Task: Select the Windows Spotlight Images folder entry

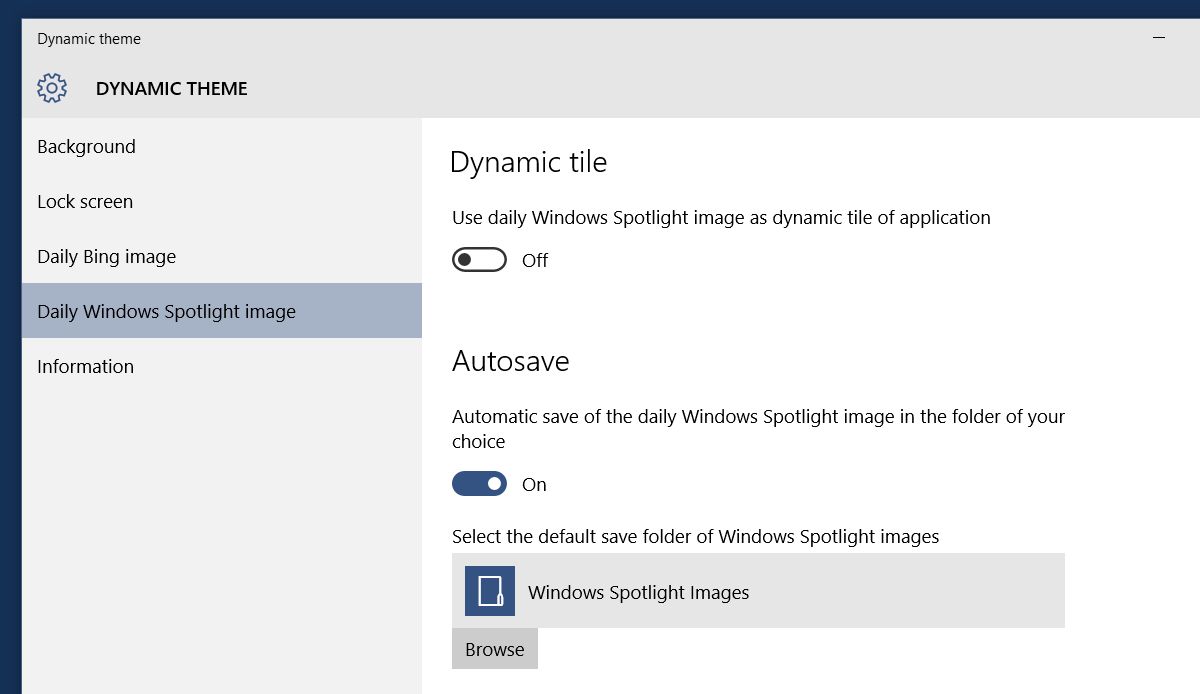Action: pos(758,591)
